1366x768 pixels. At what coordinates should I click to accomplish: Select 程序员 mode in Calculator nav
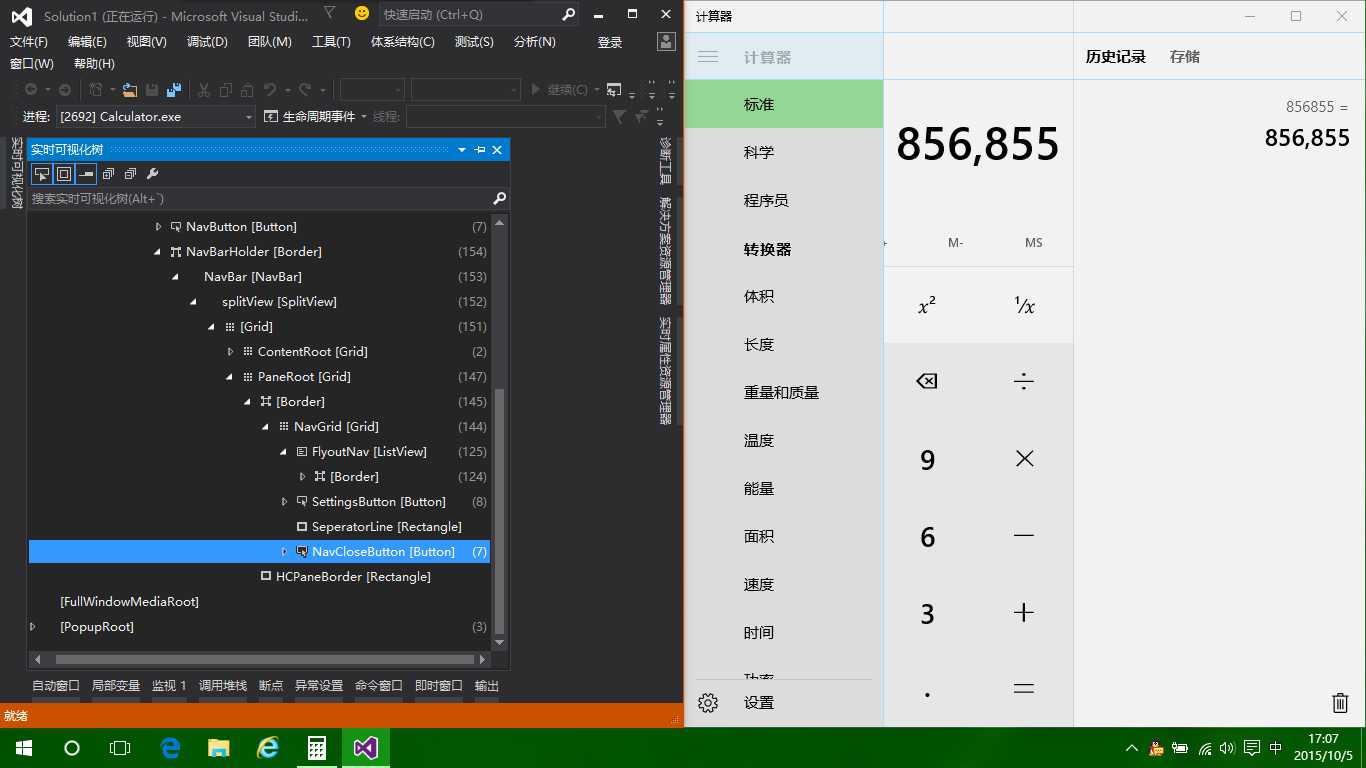[x=784, y=200]
